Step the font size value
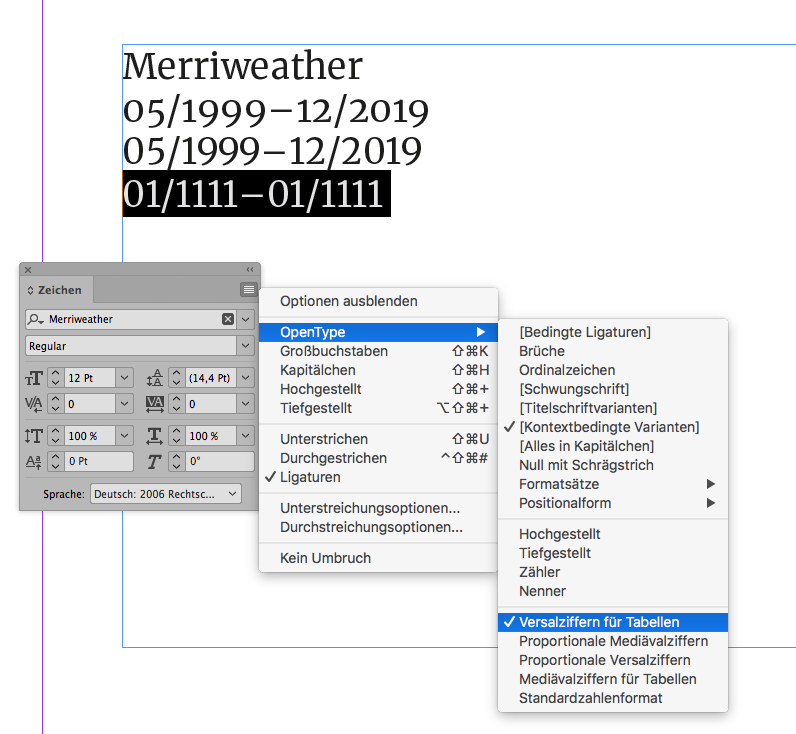The height and width of the screenshot is (734, 796). [x=56, y=378]
